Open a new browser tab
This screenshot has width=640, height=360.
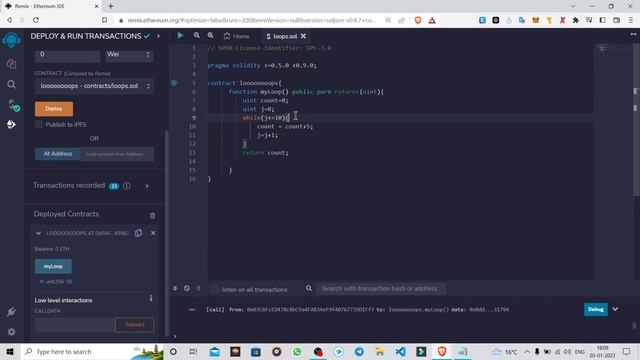coord(111,6)
